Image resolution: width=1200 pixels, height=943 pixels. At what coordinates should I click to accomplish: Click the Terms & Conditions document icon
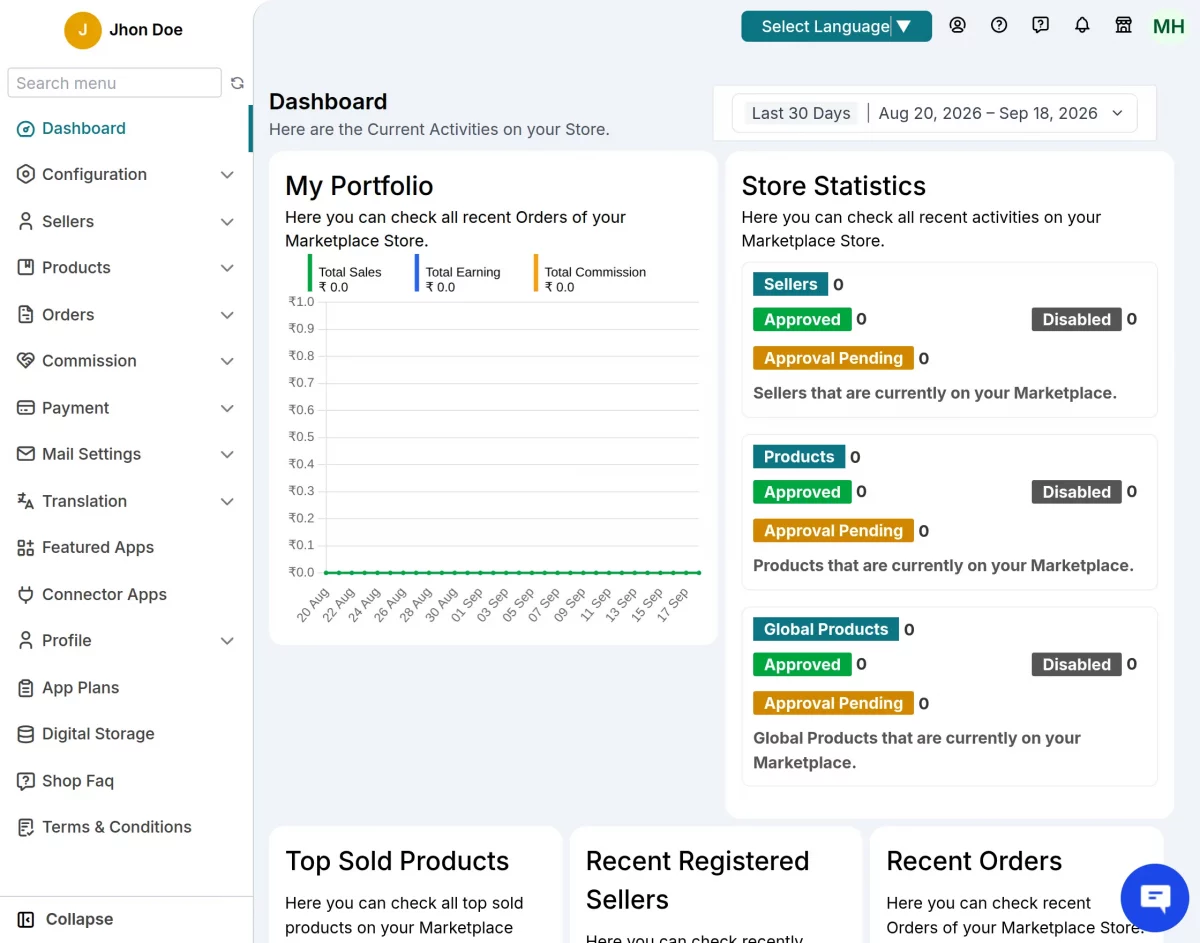[x=26, y=827]
